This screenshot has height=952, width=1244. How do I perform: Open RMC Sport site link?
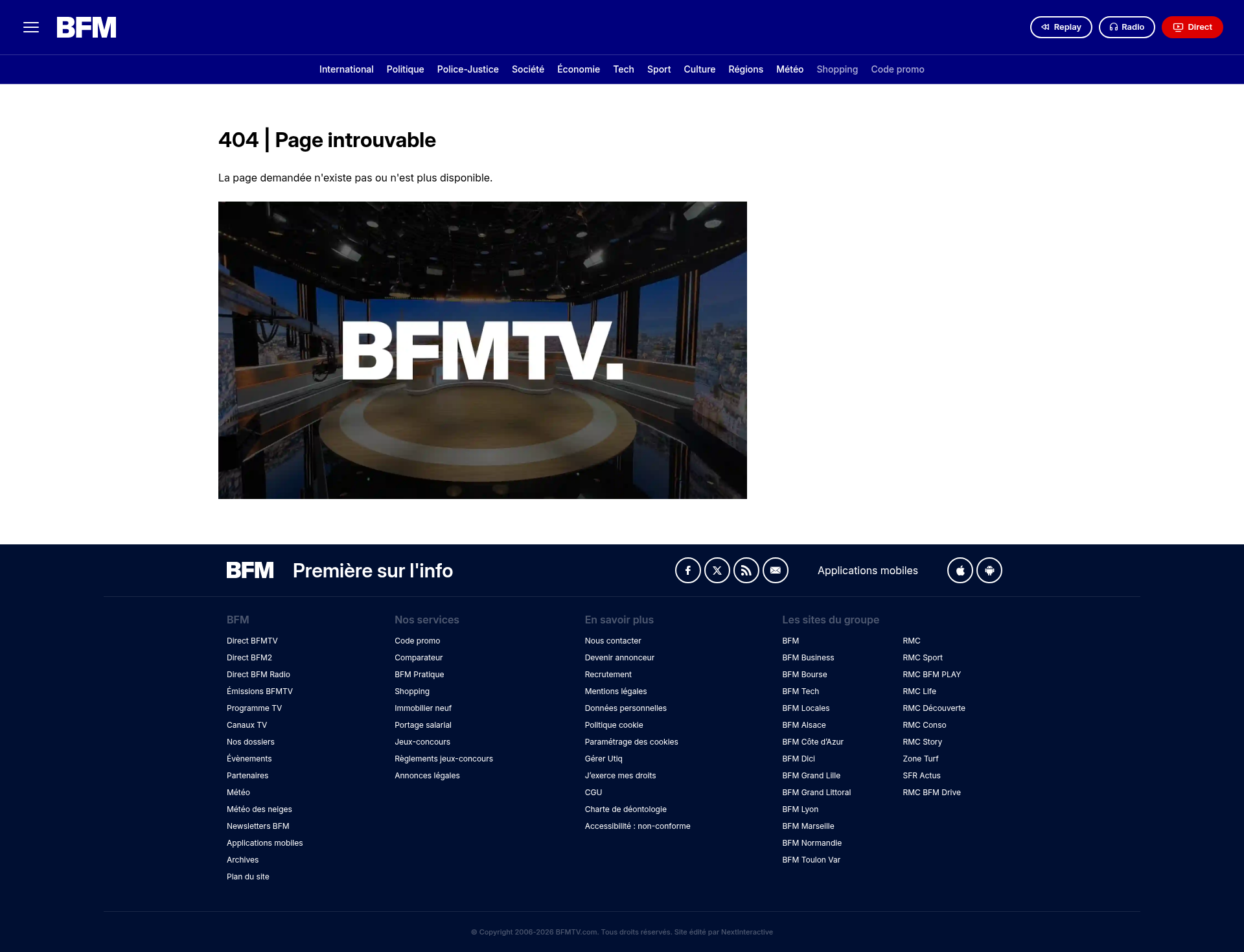click(x=923, y=658)
